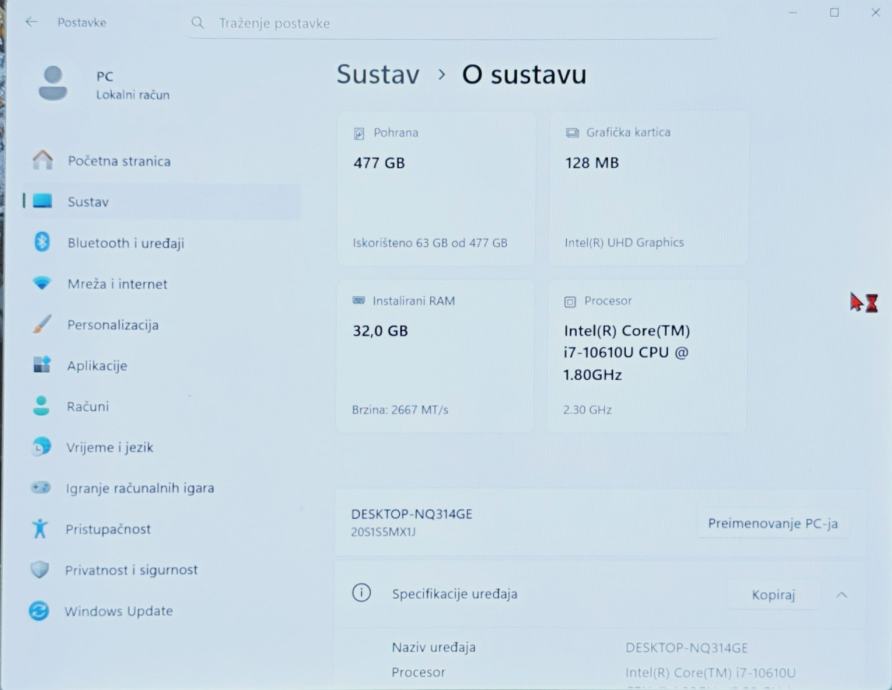Open Aplikacije settings section
The image size is (892, 690).
pos(162,365)
